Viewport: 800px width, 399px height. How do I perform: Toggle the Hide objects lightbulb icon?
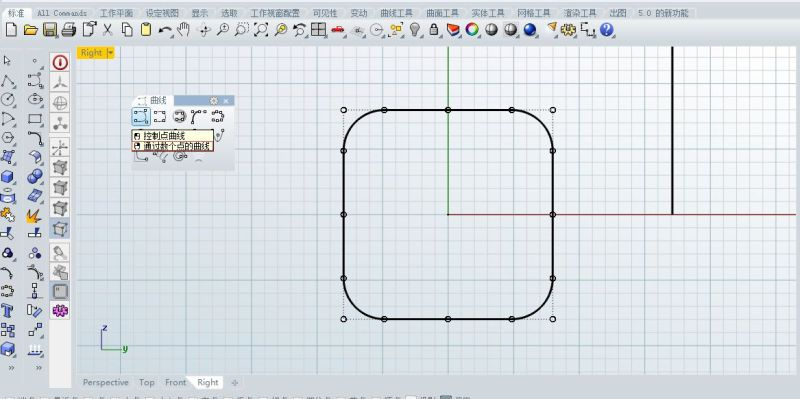415,30
